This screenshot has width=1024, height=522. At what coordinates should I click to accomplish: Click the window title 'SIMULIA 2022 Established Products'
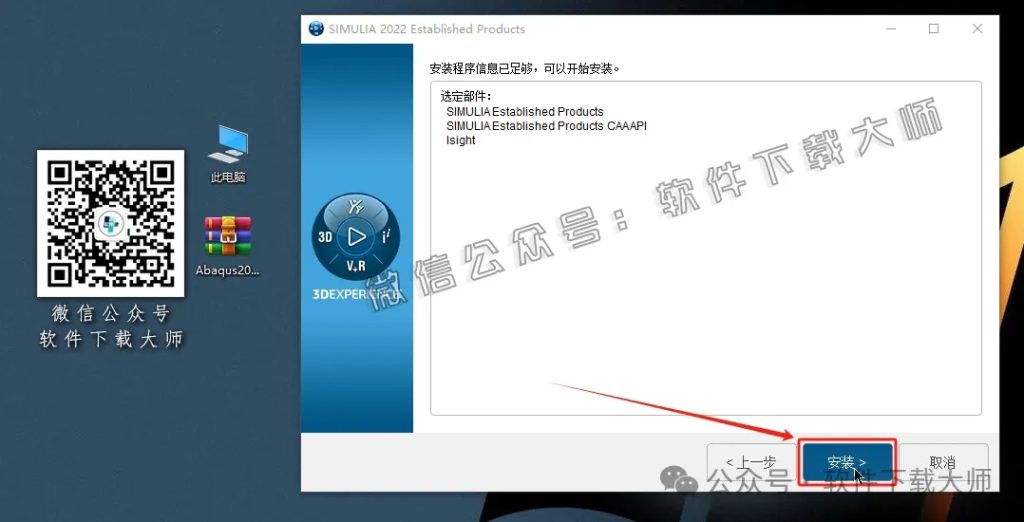click(426, 29)
